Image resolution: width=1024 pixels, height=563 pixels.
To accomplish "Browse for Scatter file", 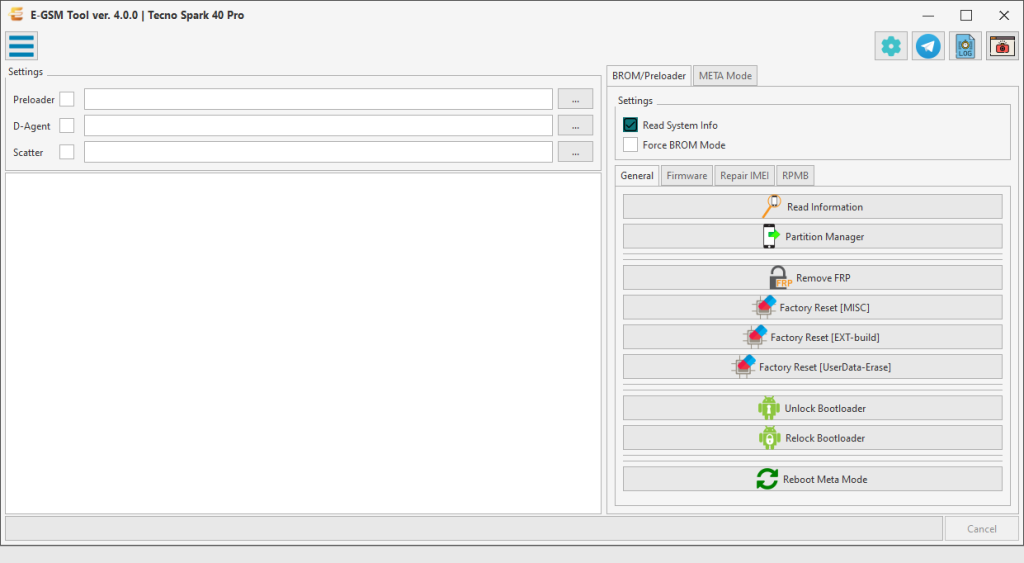I will tap(575, 153).
